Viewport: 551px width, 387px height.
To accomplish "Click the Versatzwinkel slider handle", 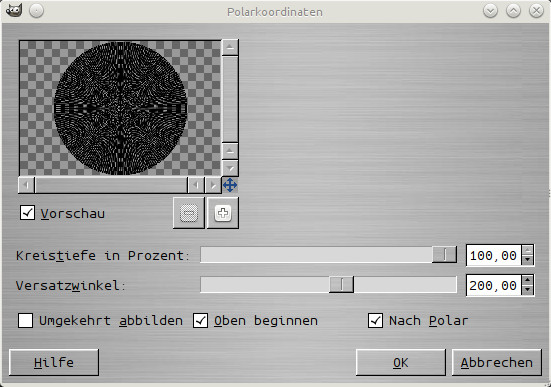I will point(341,284).
